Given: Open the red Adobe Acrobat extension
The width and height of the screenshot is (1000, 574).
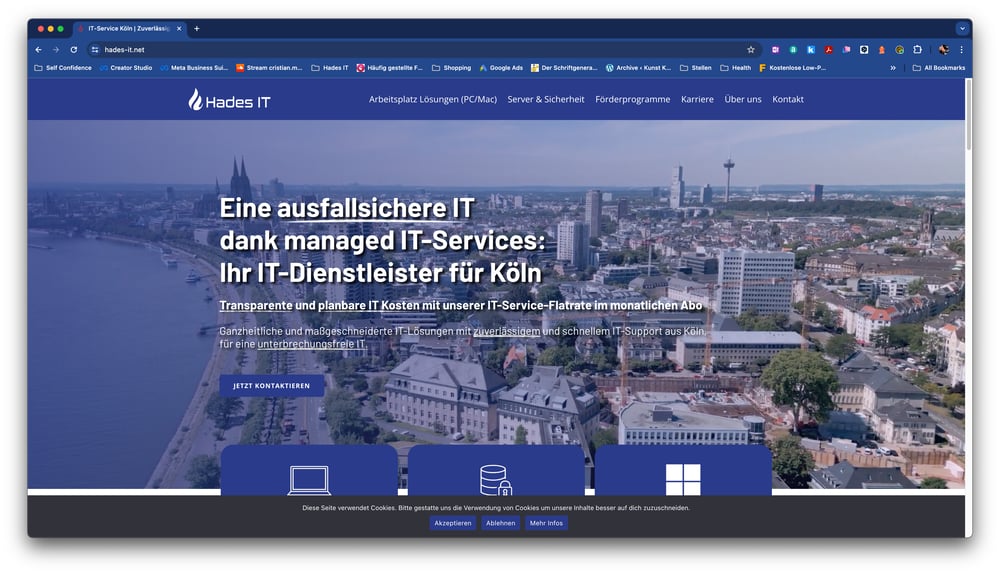Looking at the screenshot, I should 828,50.
